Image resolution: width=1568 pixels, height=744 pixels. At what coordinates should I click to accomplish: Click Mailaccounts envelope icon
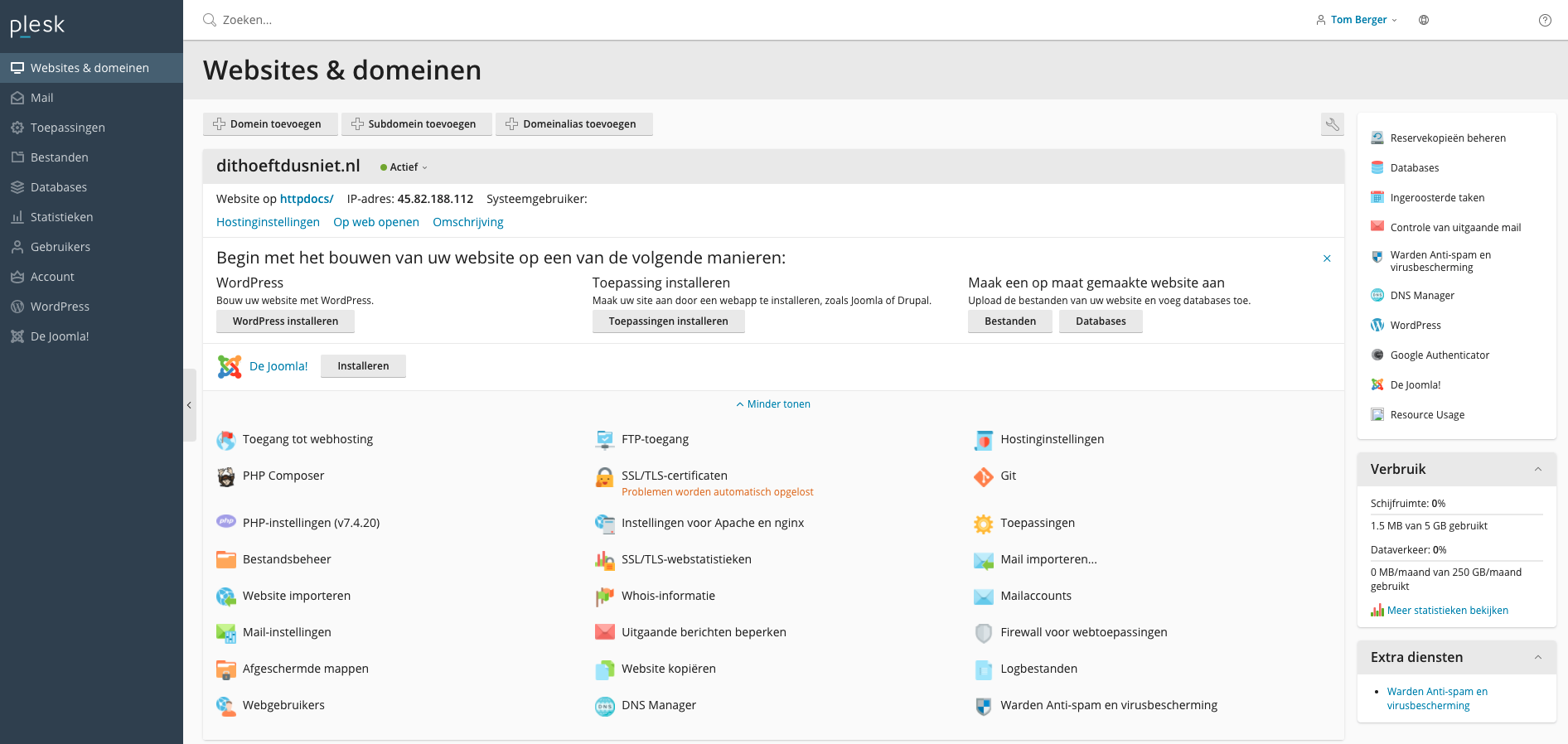984,597
